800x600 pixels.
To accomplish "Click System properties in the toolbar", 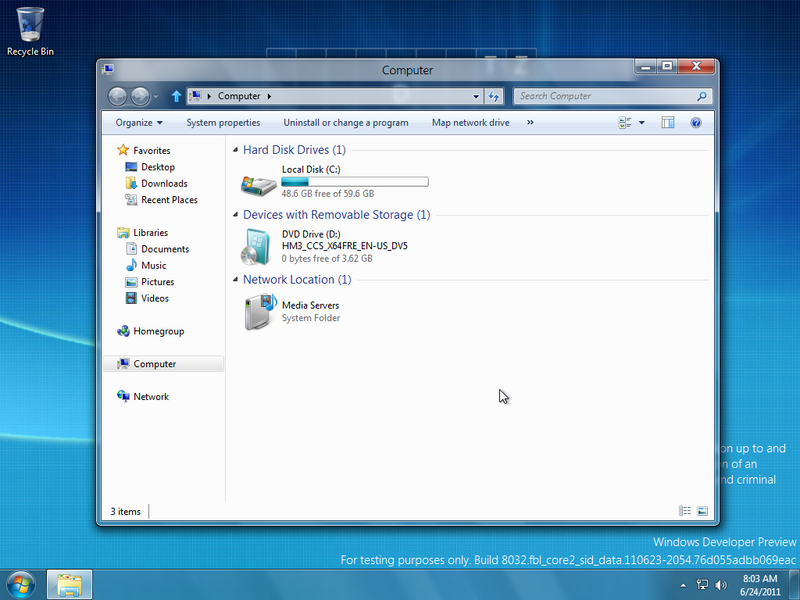I will pos(223,123).
